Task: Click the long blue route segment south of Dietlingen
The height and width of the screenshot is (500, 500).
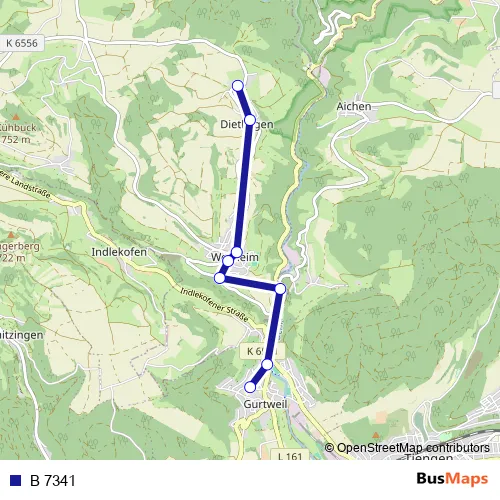Action: pyautogui.click(x=243, y=185)
